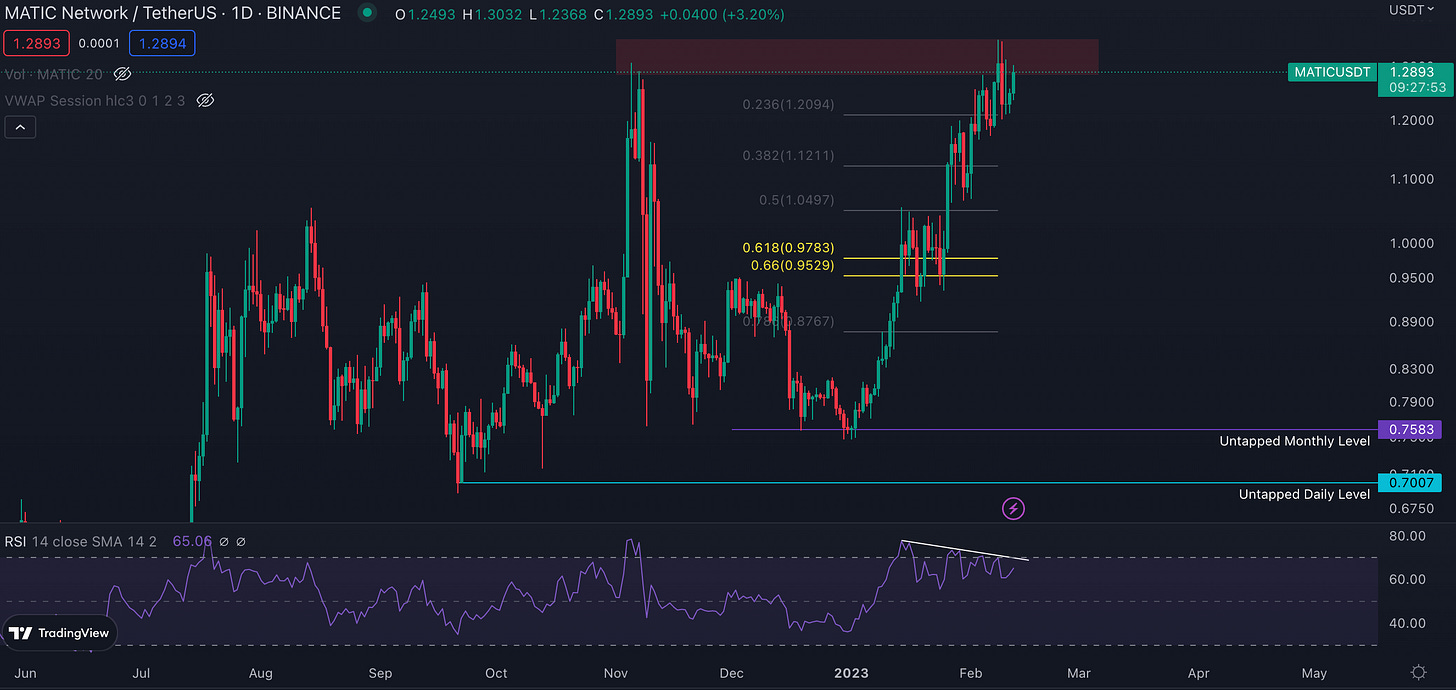
Task: Select the yellow 0.618(0.9783) Fibonacci label
Action: coord(788,248)
